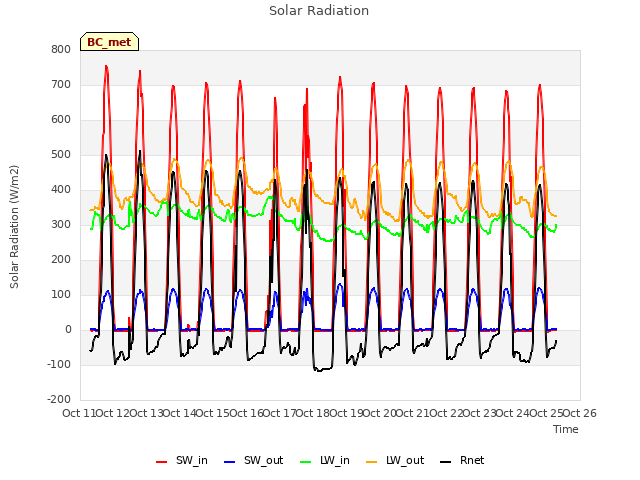Click the tallest SW_in peak on Oct 11
Screen dimensions: 640x480
pyautogui.click(x=106, y=66)
